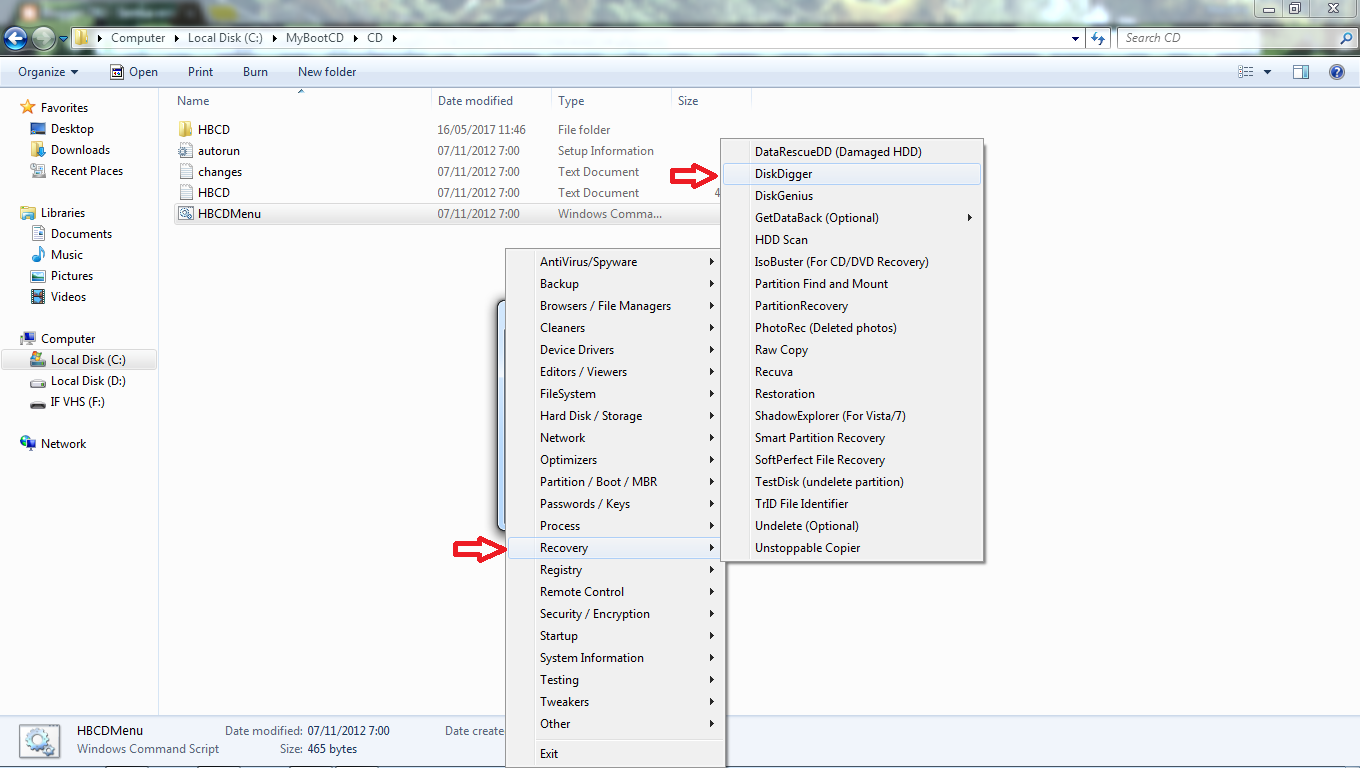Open the recent locations dropdown arrow
The width and height of the screenshot is (1360, 768).
pos(64,39)
